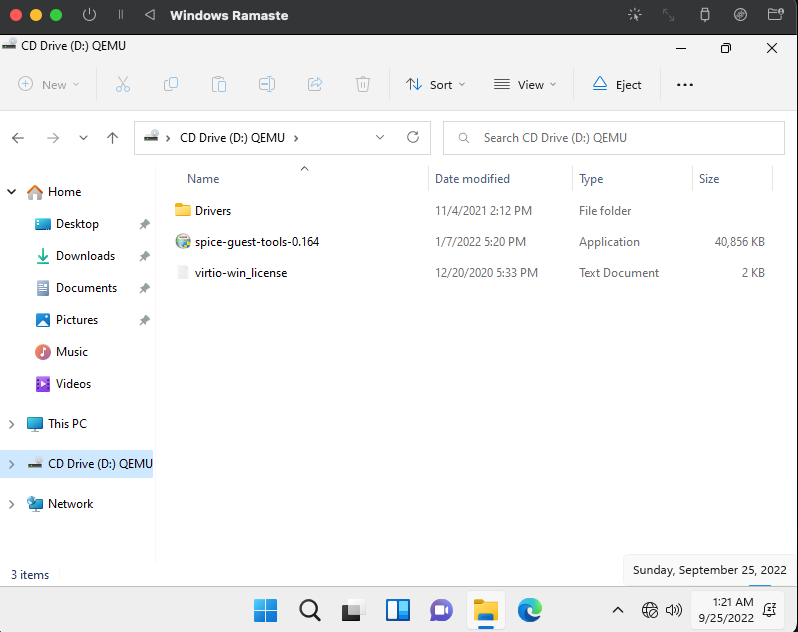Image resolution: width=798 pixels, height=632 pixels.
Task: Unpin Desktop using its pin icon
Action: pyautogui.click(x=145, y=224)
